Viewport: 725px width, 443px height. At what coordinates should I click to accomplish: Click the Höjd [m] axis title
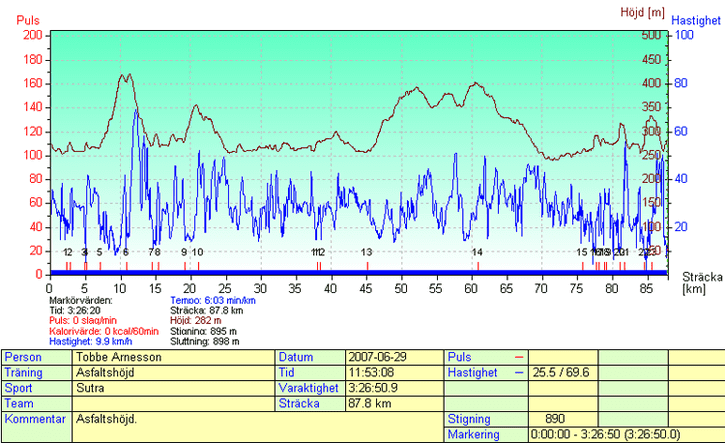coord(641,13)
